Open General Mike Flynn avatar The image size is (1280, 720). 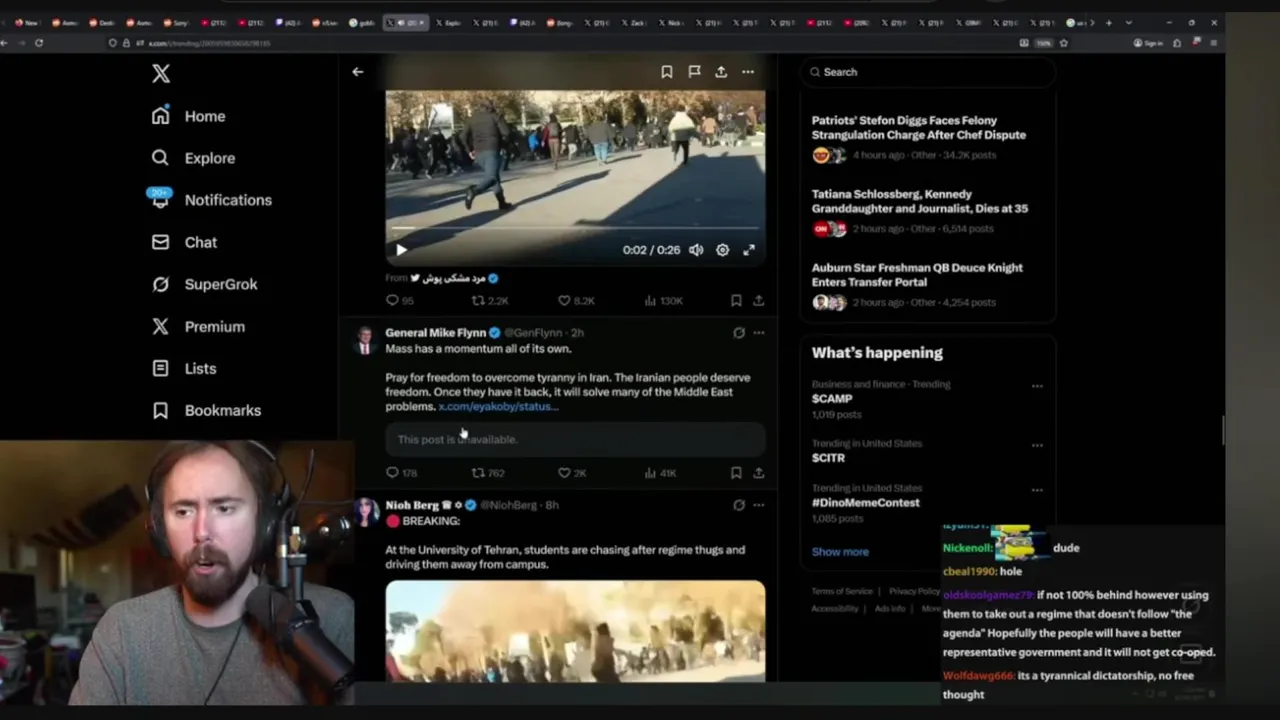366,341
